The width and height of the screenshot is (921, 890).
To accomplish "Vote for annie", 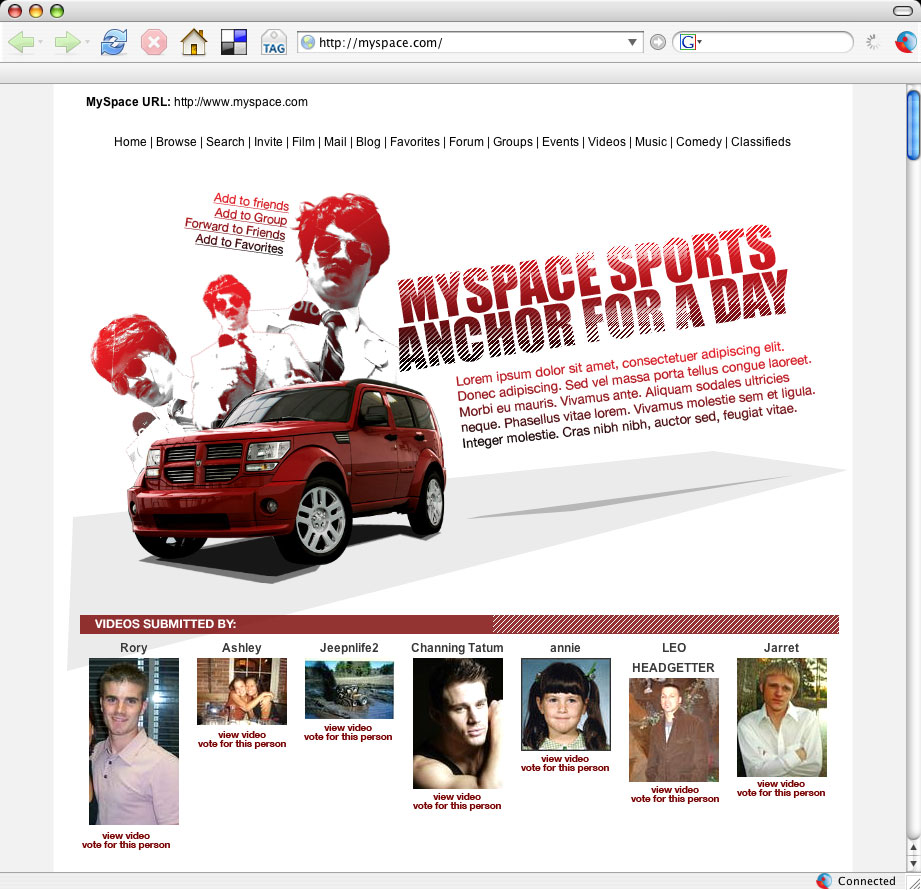I will (565, 768).
